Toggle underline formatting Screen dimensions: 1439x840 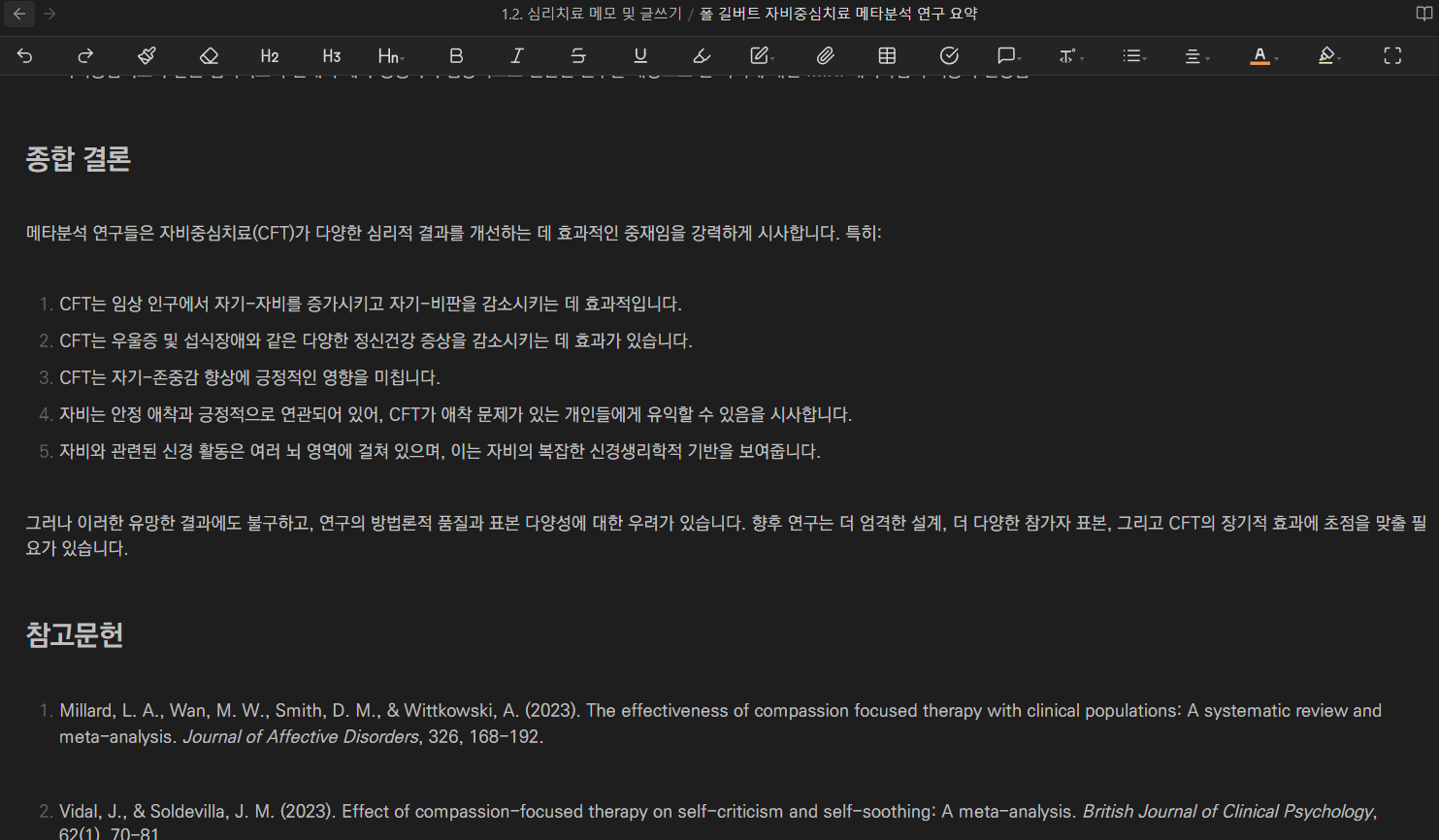click(640, 56)
